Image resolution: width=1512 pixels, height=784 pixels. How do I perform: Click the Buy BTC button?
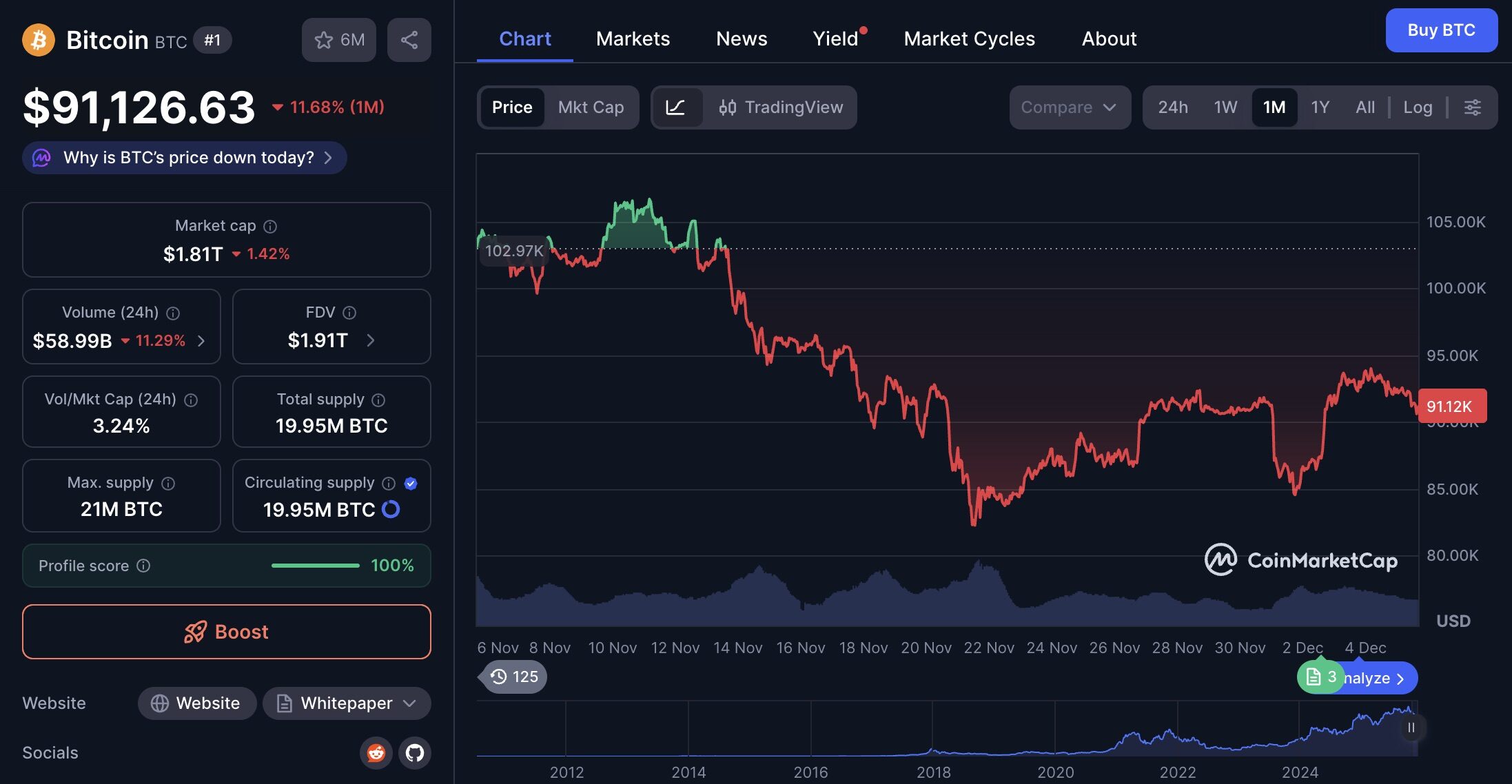[1442, 30]
